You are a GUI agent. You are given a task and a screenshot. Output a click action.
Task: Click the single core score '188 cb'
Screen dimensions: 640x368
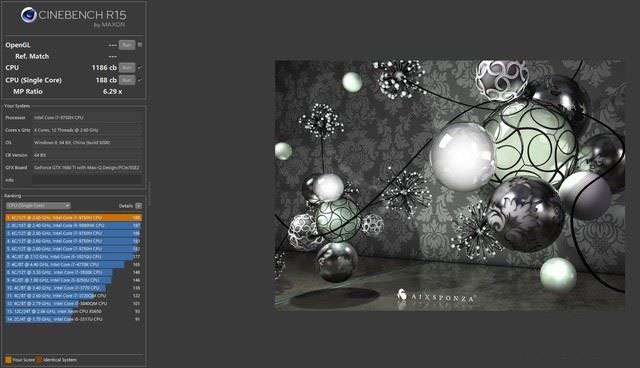(106, 80)
